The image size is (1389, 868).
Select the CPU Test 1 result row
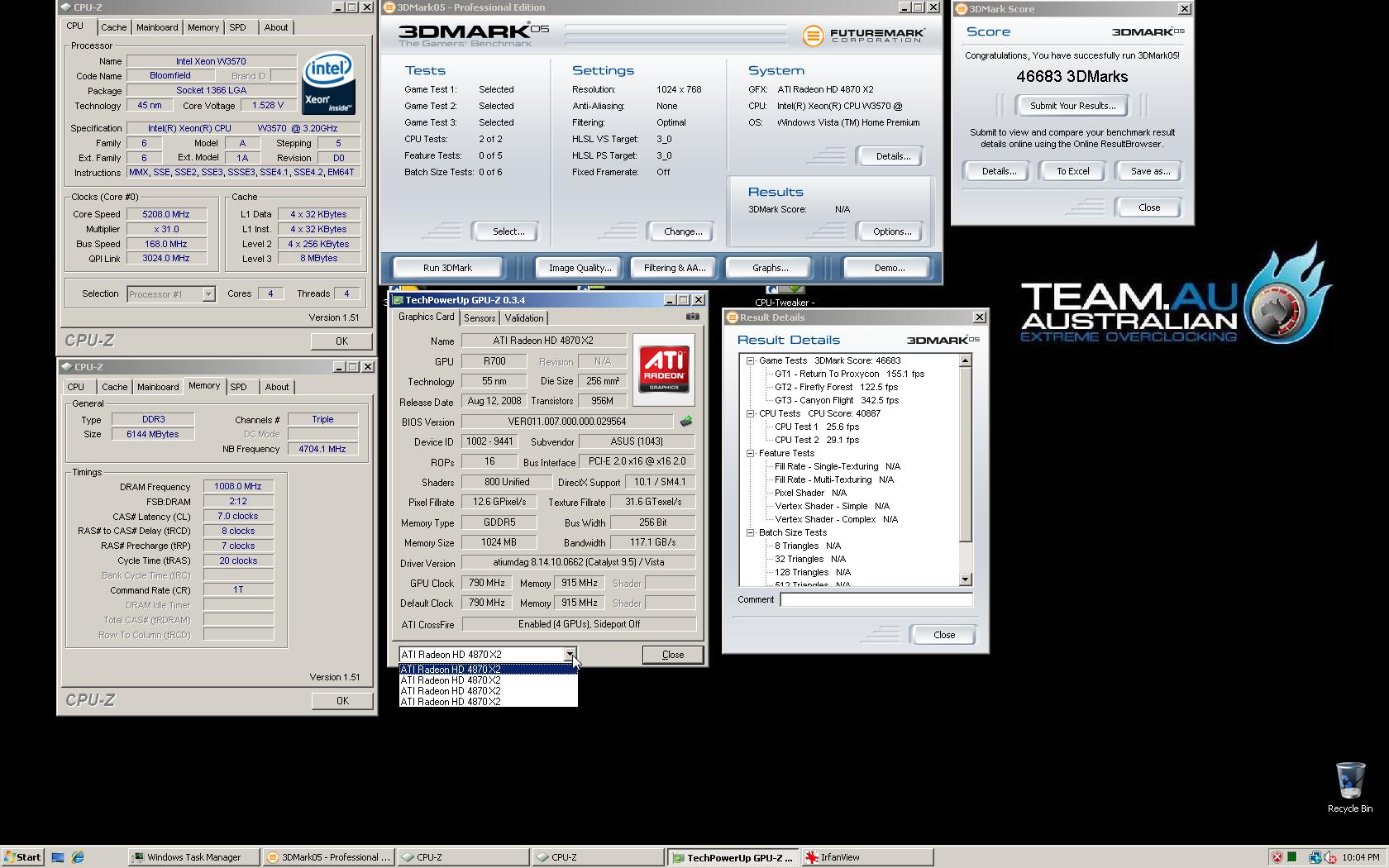817,427
